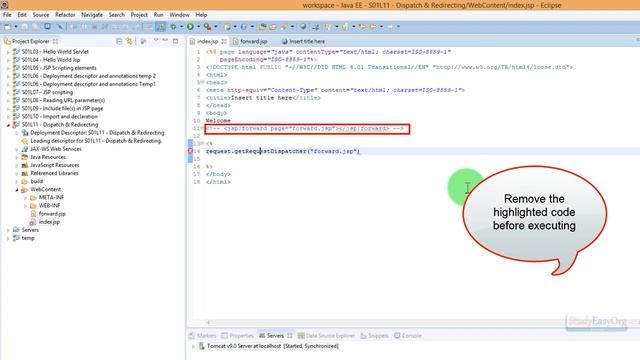Switch to the Console tab

coord(408,336)
